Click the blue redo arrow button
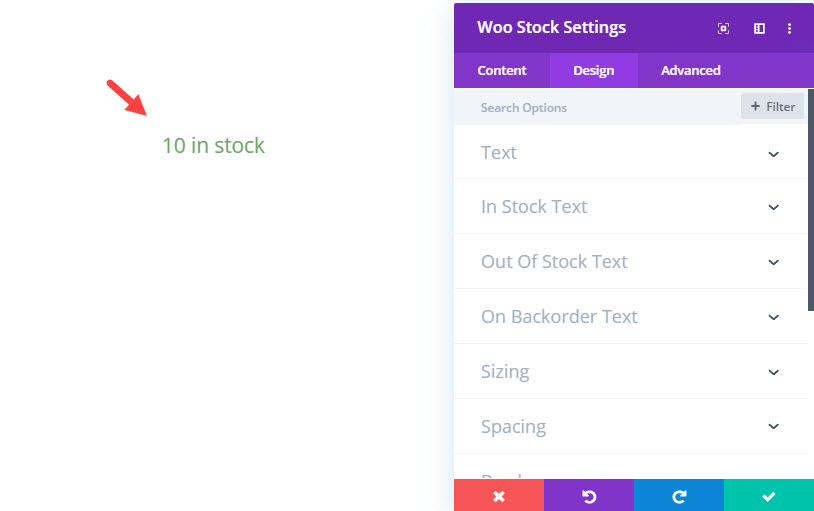814x511 pixels. pyautogui.click(x=679, y=496)
